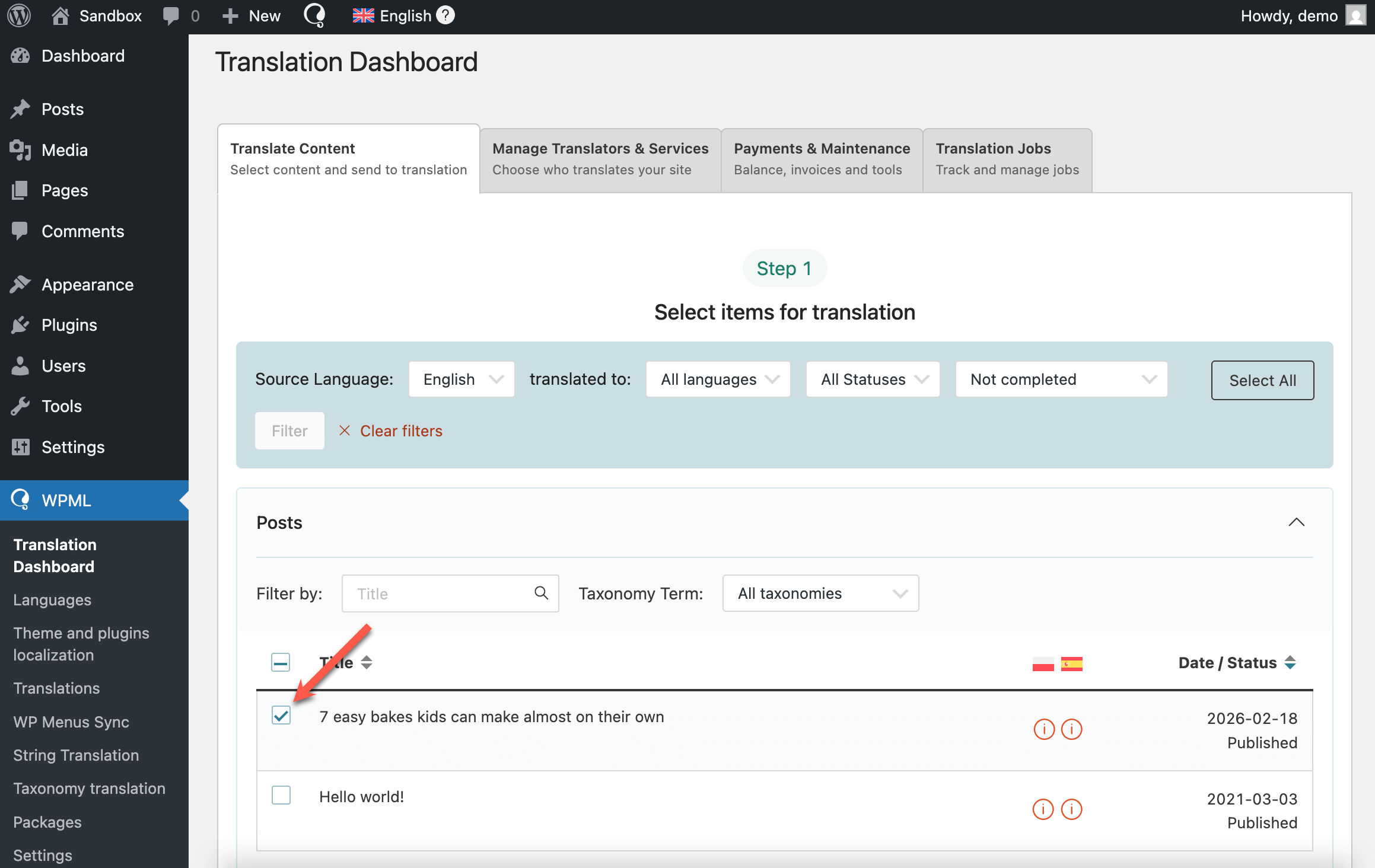Click the Select All button

(x=1262, y=381)
